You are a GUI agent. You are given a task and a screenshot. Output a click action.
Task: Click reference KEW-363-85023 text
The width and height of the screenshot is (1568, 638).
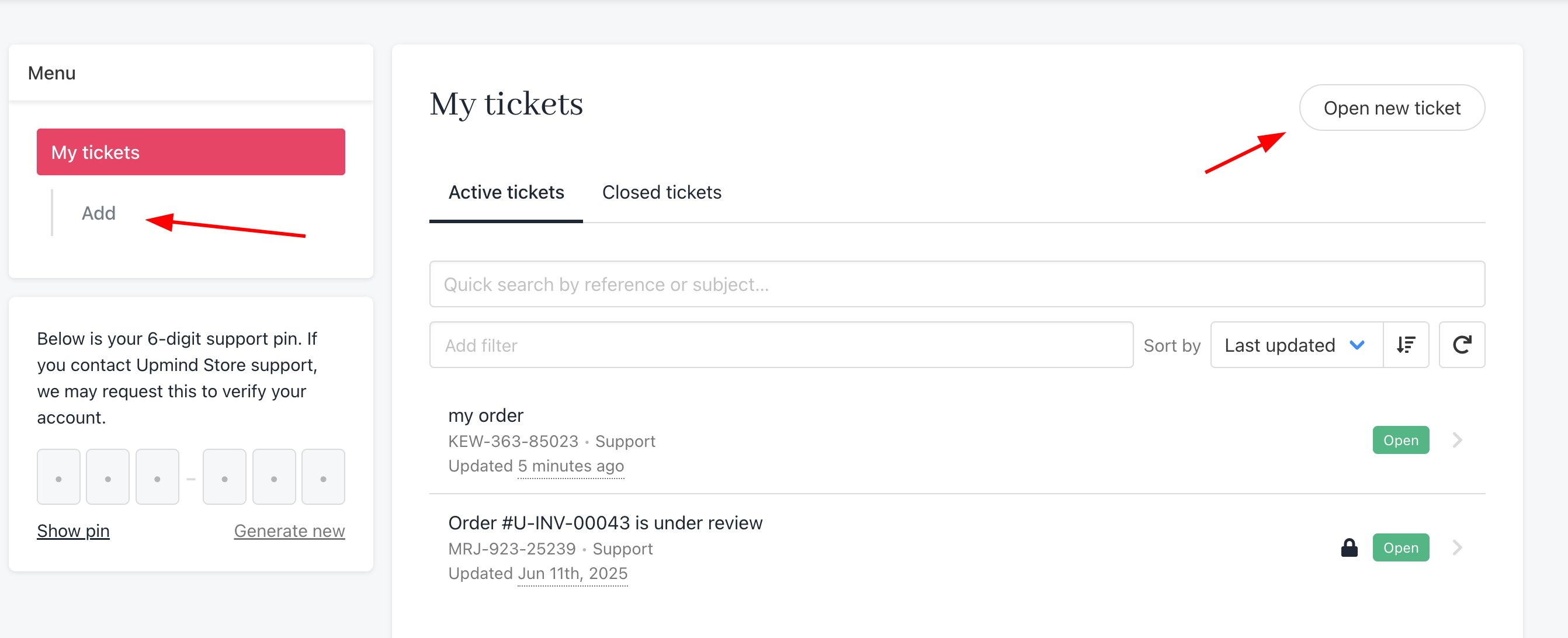click(512, 441)
